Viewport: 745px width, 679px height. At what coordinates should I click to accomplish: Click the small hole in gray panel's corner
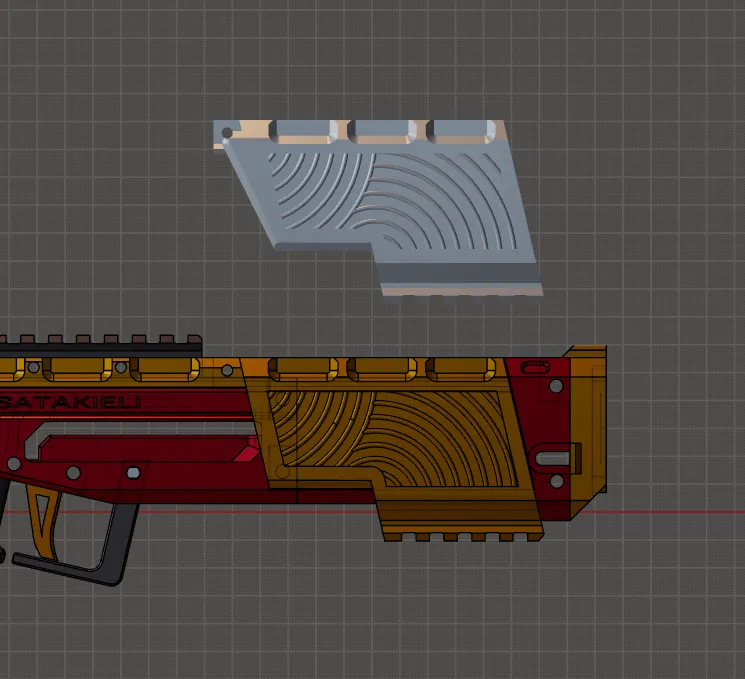(228, 132)
